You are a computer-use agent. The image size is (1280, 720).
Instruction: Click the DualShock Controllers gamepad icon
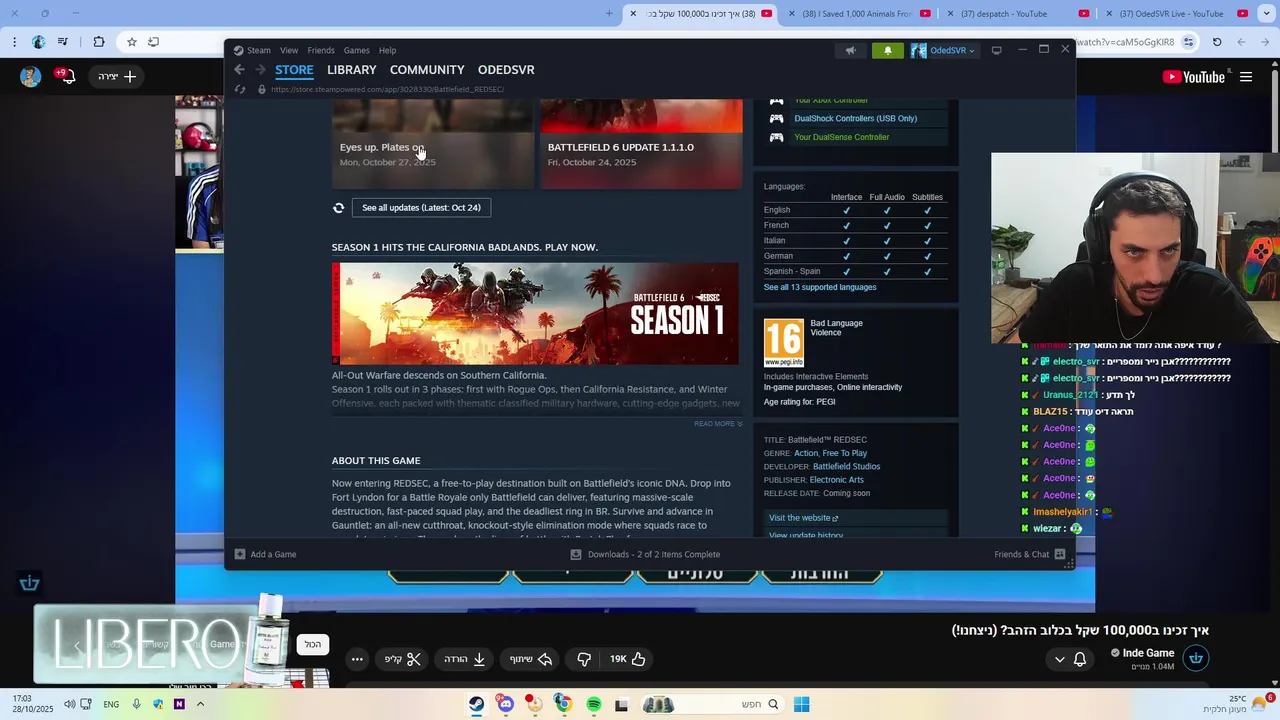(776, 118)
